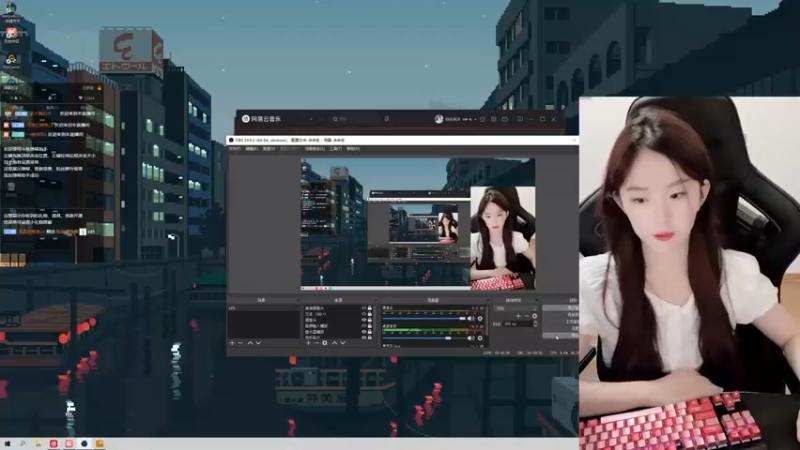Move source down with Sources panel down arrow
This screenshot has height=450, width=800.
342,343
